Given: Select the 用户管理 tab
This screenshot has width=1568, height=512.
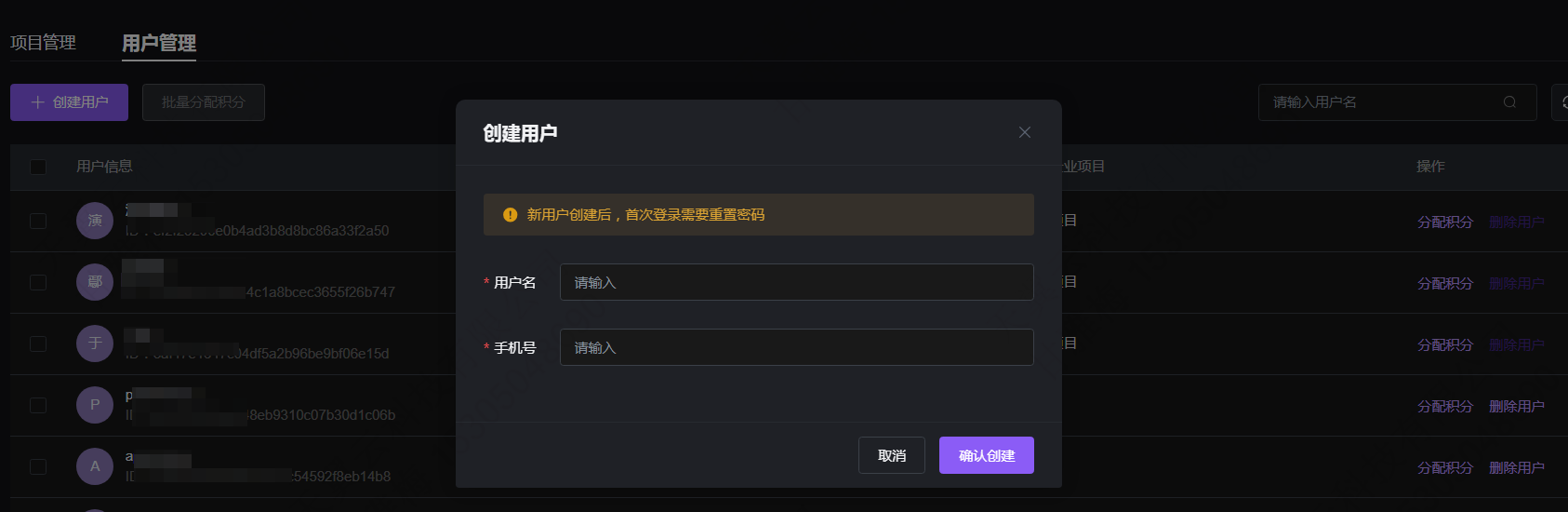Looking at the screenshot, I should [x=159, y=43].
